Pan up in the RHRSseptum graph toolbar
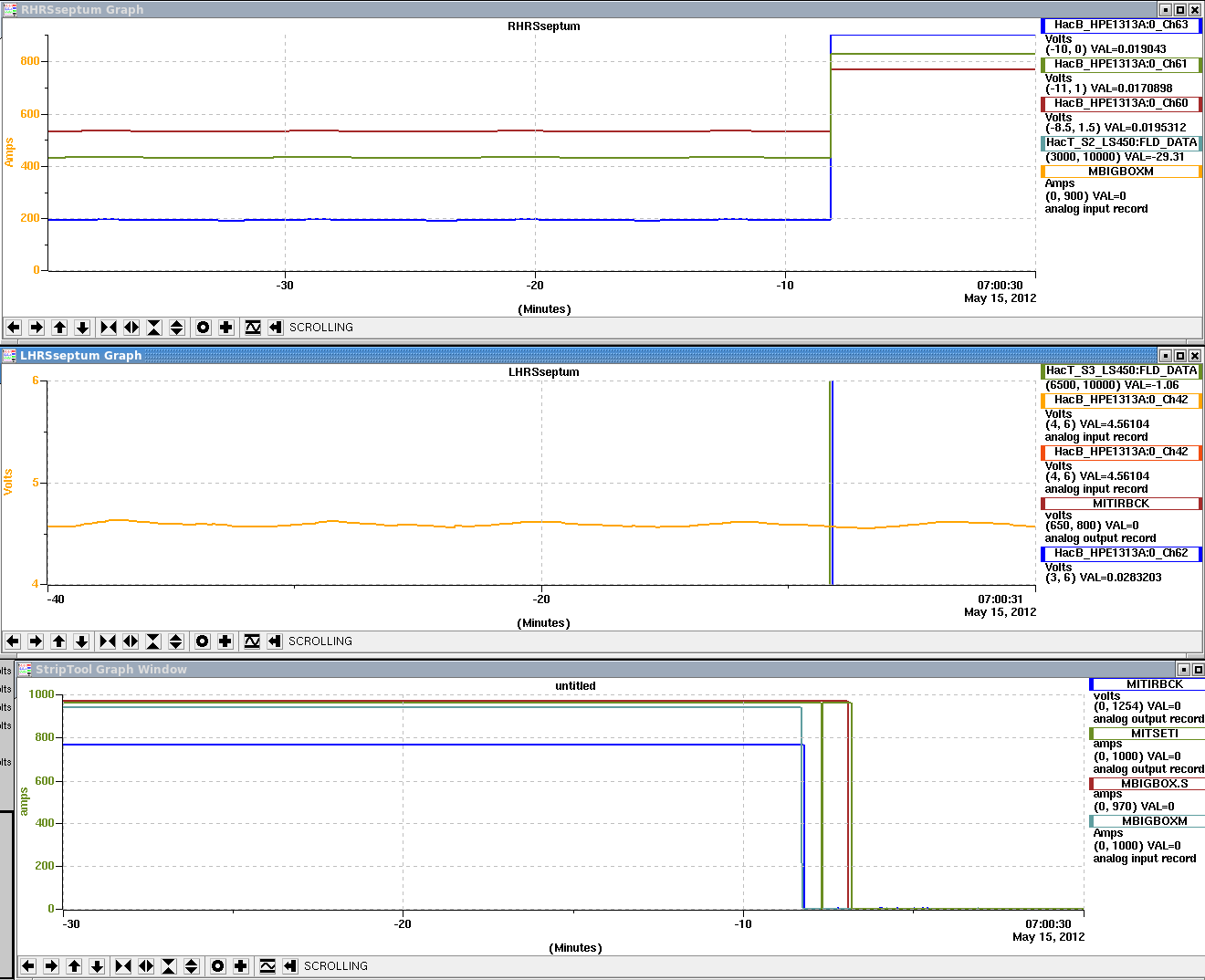This screenshot has width=1205, height=980. coord(59,327)
